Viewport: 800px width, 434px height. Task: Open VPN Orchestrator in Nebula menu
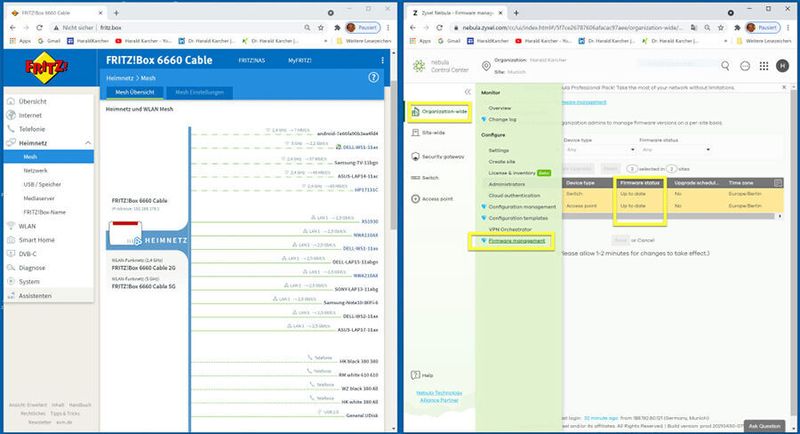(510, 229)
